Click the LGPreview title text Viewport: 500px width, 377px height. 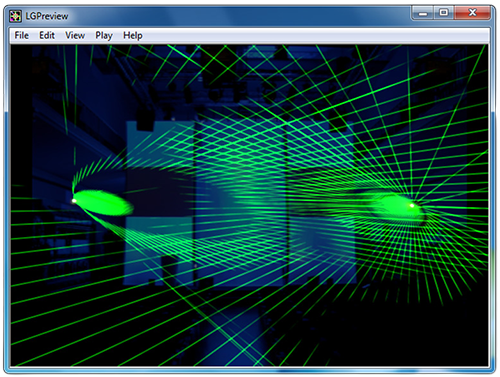(x=47, y=16)
